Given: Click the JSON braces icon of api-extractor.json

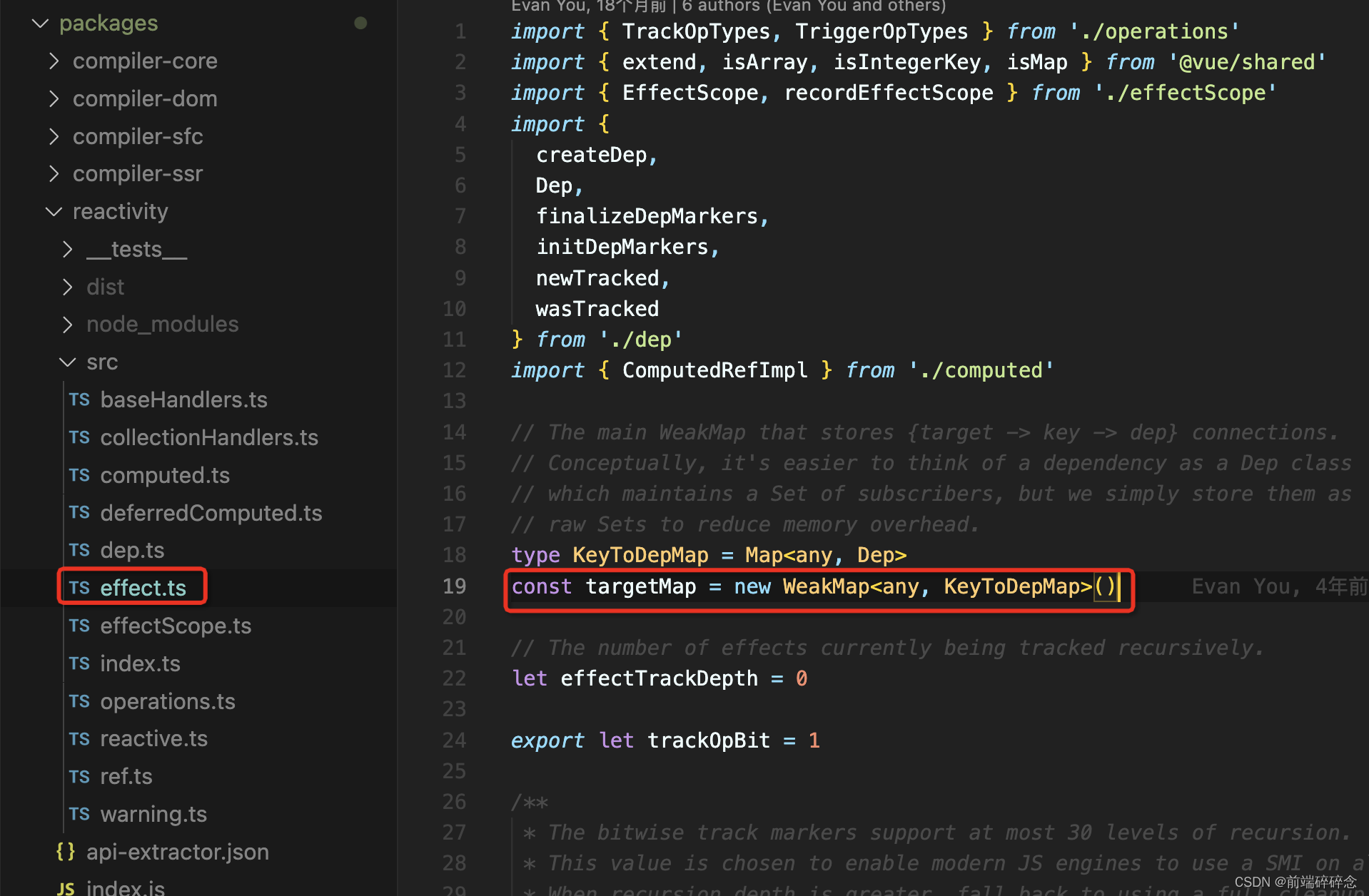Looking at the screenshot, I should tap(66, 852).
